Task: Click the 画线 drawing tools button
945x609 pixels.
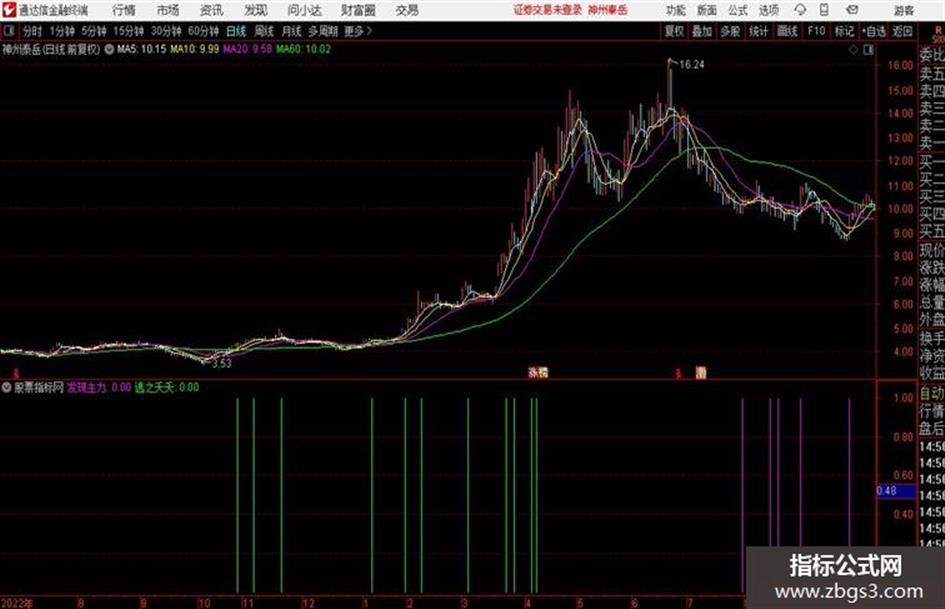Action: [x=787, y=31]
